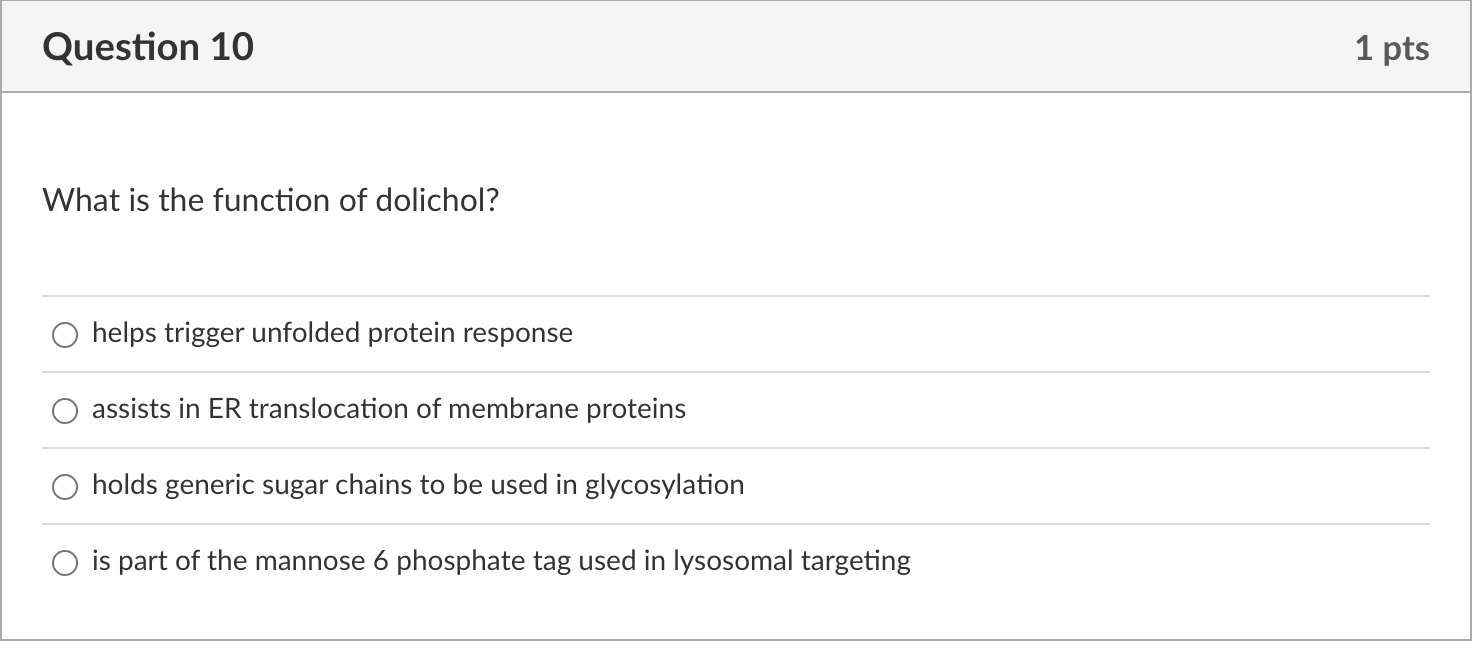Choose the 'holds generic sugar chains' radio option
Image resolution: width=1474 pixels, height=648 pixels.
(x=65, y=487)
